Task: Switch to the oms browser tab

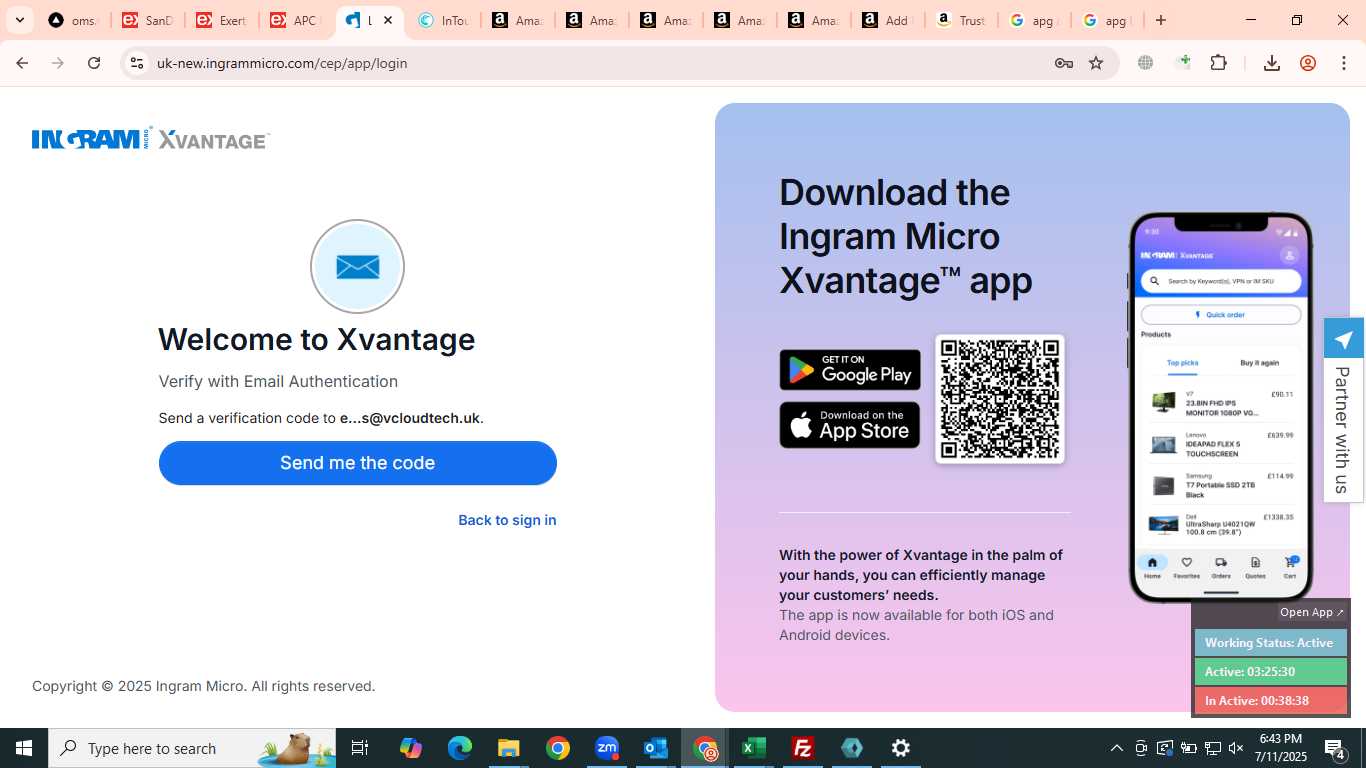Action: [x=73, y=20]
